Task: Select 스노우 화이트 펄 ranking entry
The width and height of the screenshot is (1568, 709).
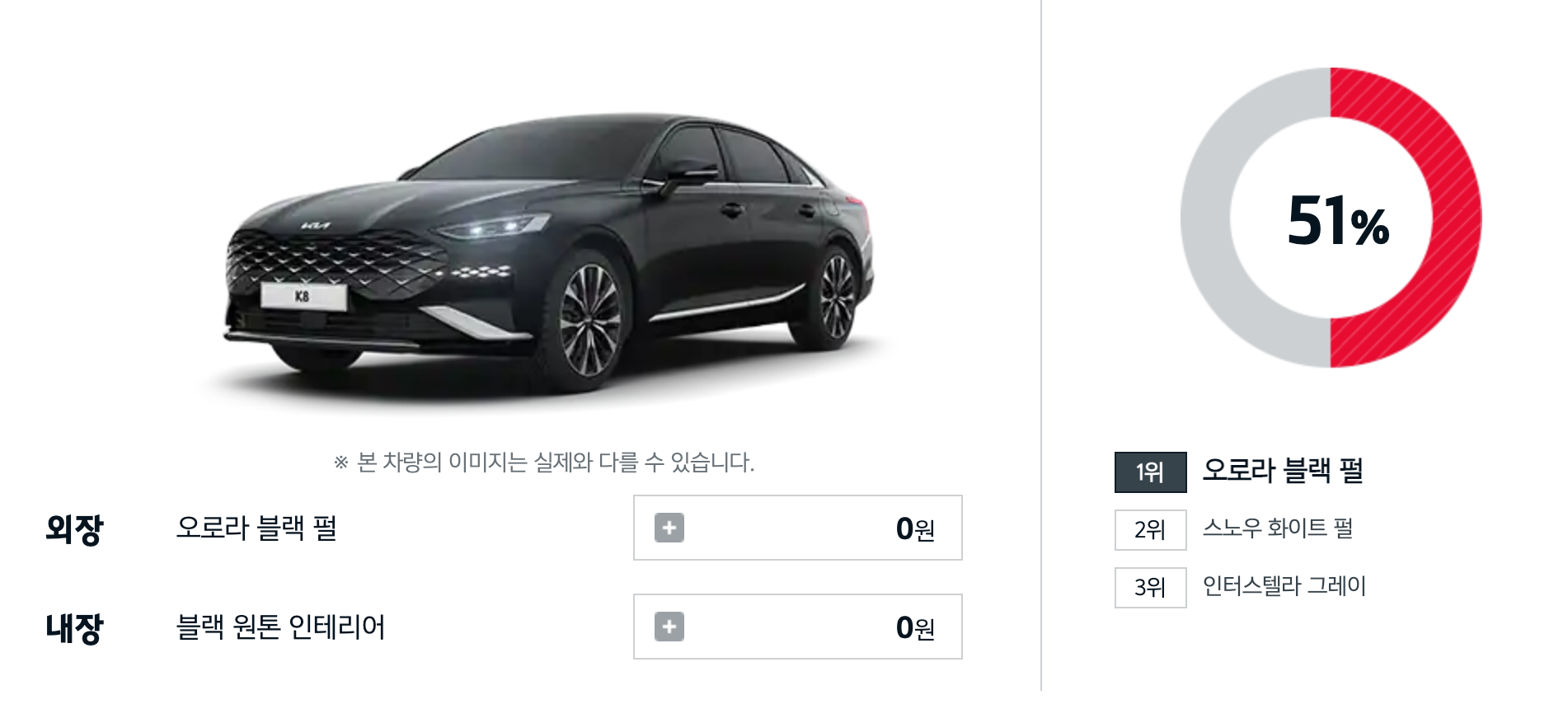Action: (x=1278, y=528)
